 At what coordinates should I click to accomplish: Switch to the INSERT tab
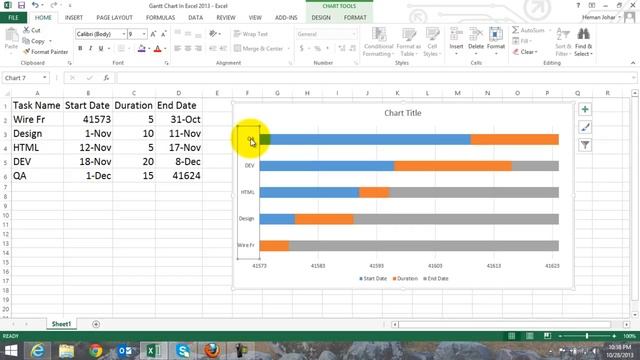[73, 18]
